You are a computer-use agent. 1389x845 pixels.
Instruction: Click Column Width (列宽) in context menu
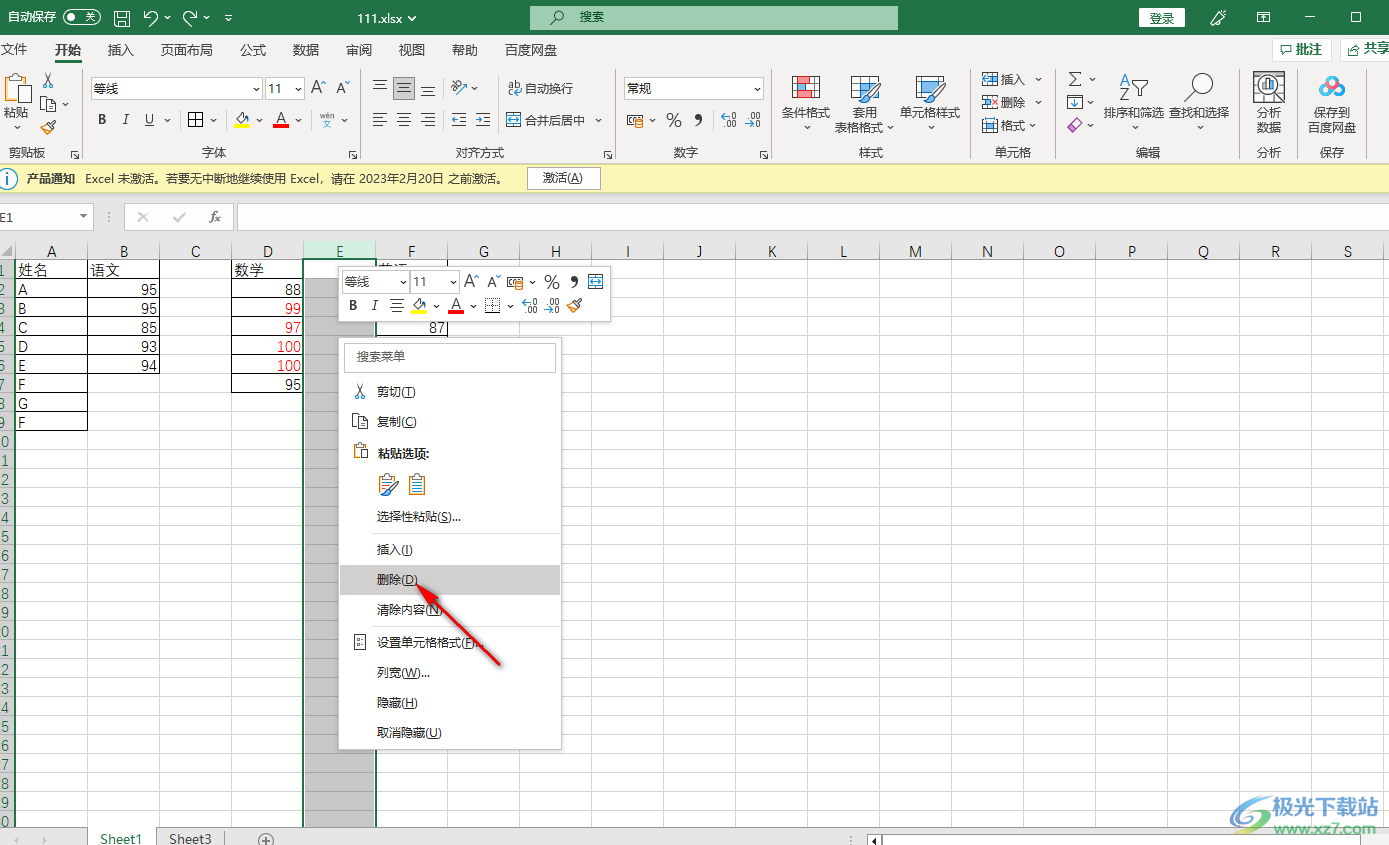[450, 673]
